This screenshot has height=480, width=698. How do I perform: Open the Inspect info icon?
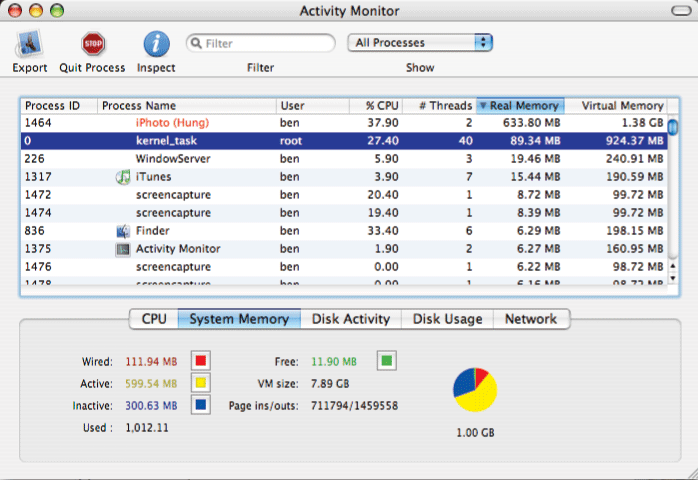tap(156, 44)
